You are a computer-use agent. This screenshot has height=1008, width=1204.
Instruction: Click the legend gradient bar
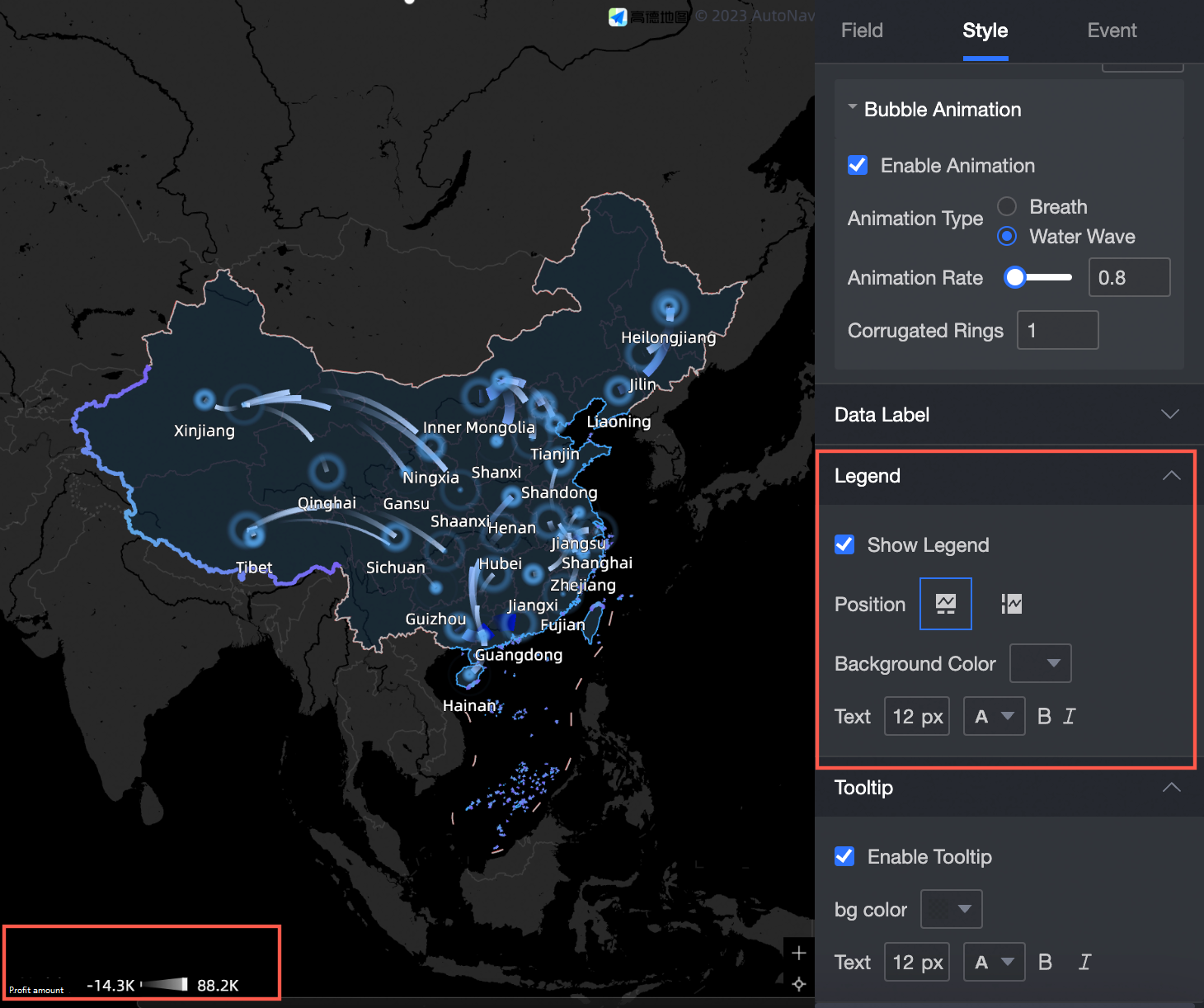[x=165, y=984]
